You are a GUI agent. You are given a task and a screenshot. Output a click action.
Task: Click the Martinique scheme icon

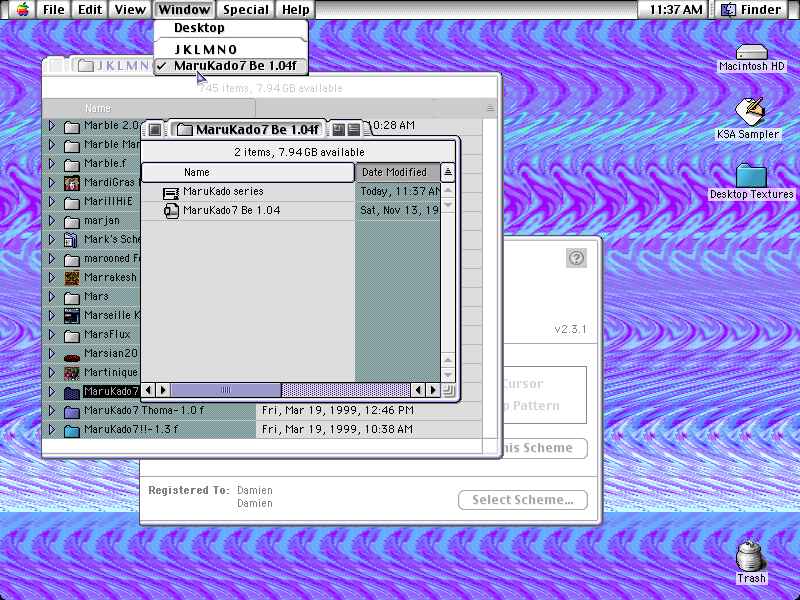click(72, 373)
